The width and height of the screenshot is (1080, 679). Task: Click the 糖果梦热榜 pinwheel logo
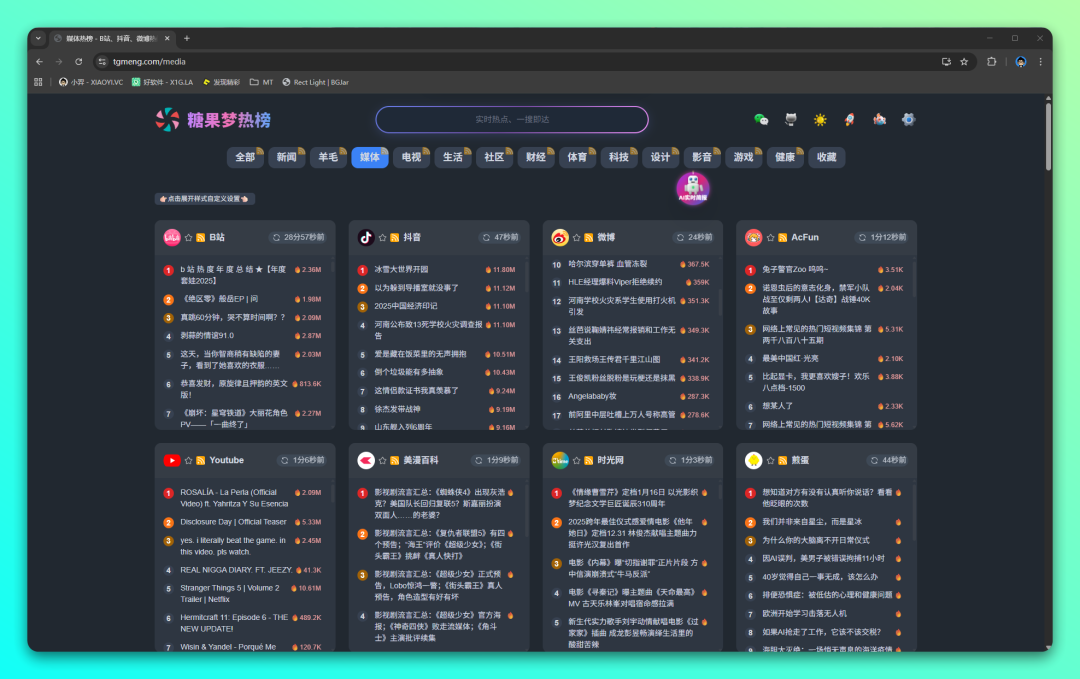167,120
